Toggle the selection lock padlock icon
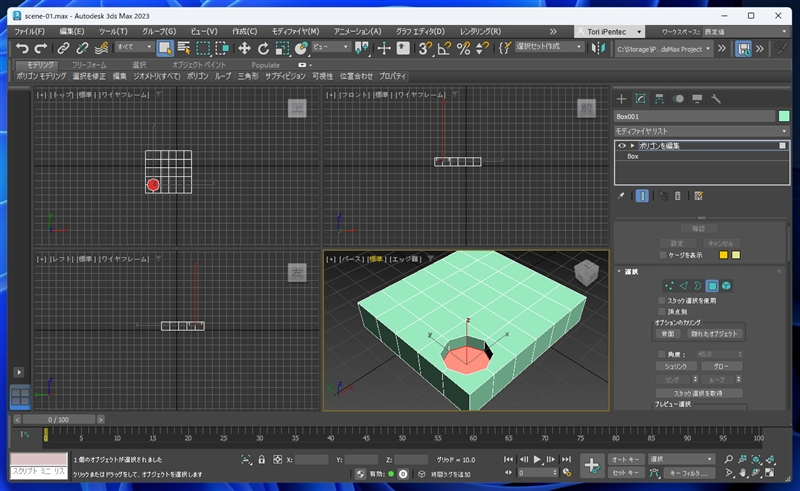Image resolution: width=800 pixels, height=491 pixels. click(x=262, y=460)
